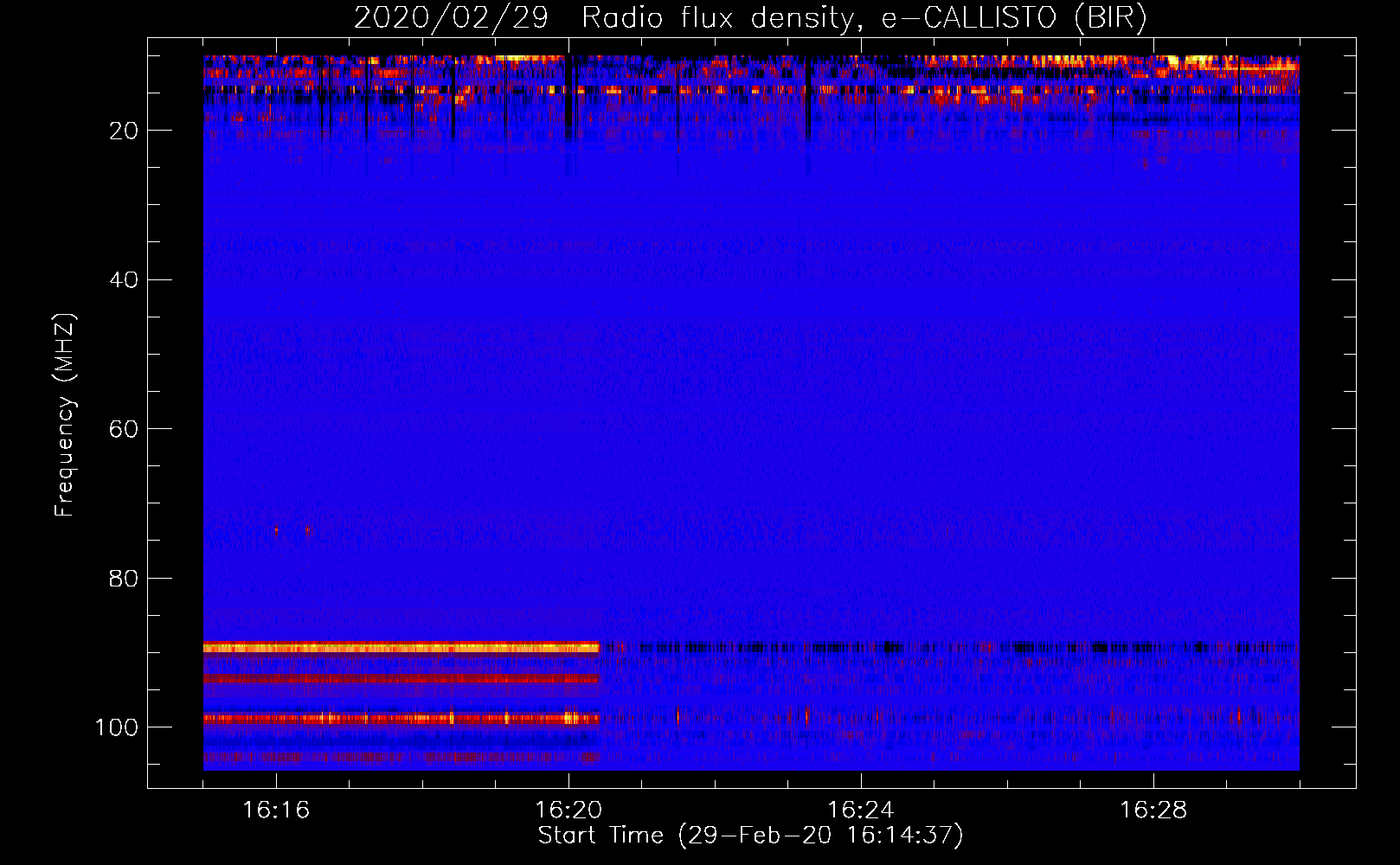Click the frequency tick label '40'
The height and width of the screenshot is (865, 1400).
(124, 280)
